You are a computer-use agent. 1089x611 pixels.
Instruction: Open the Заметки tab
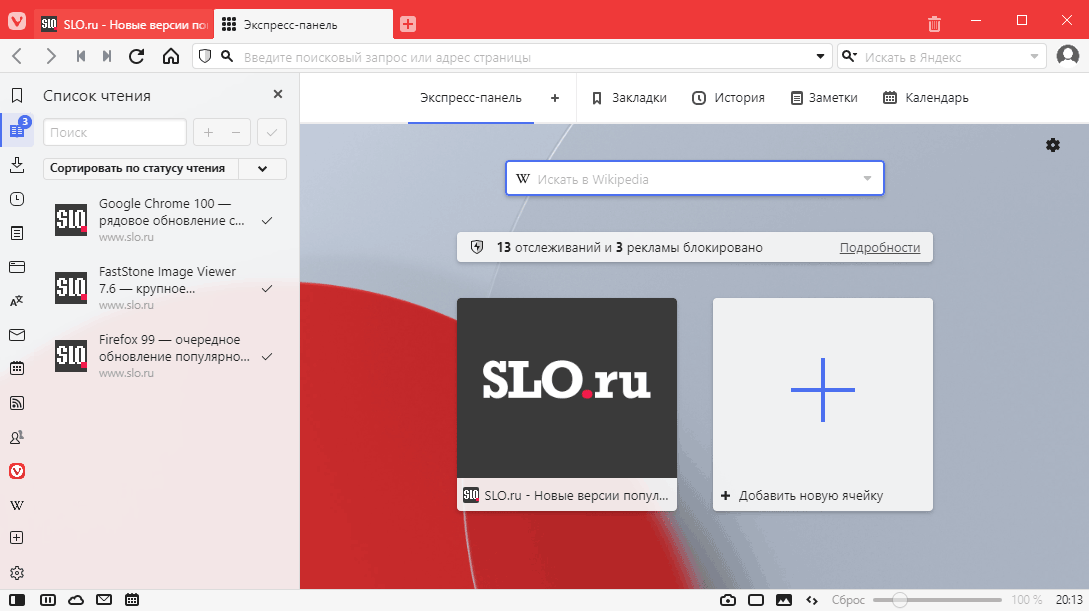click(x=824, y=98)
